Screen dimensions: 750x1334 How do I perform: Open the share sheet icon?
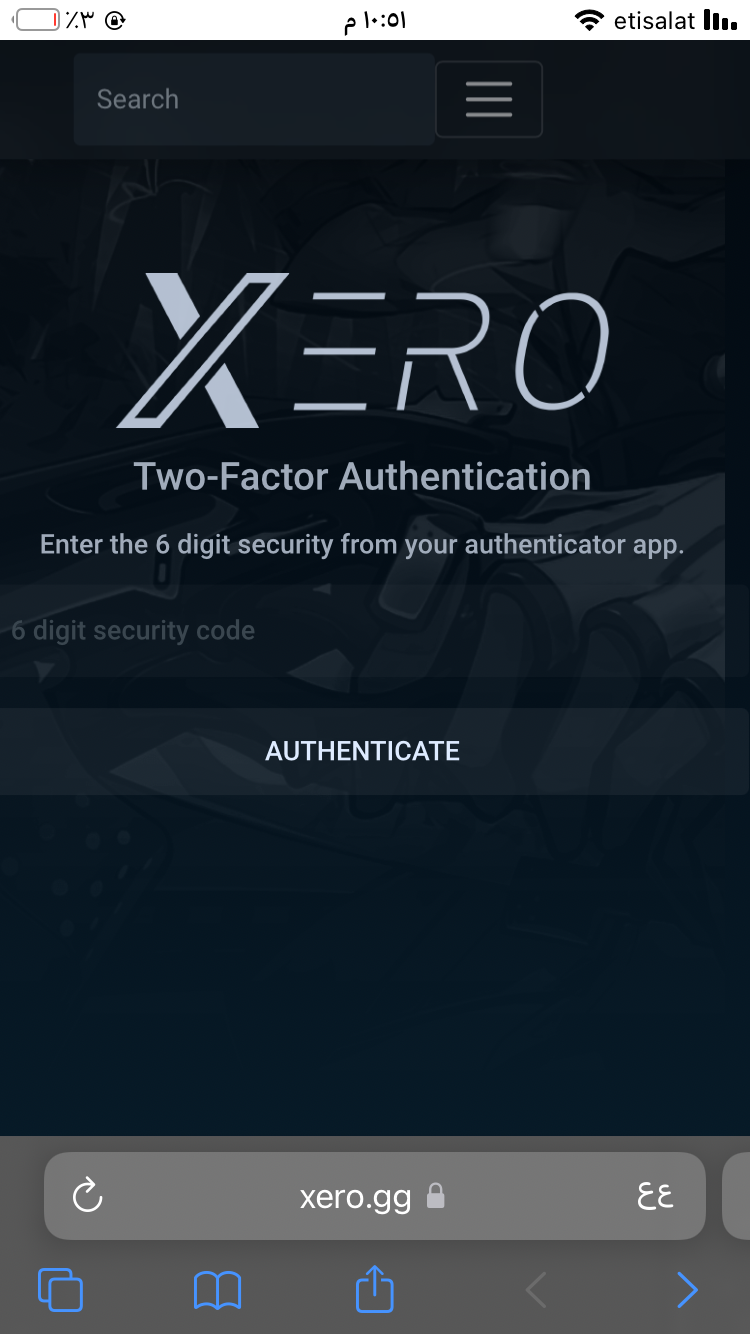coord(375,1288)
